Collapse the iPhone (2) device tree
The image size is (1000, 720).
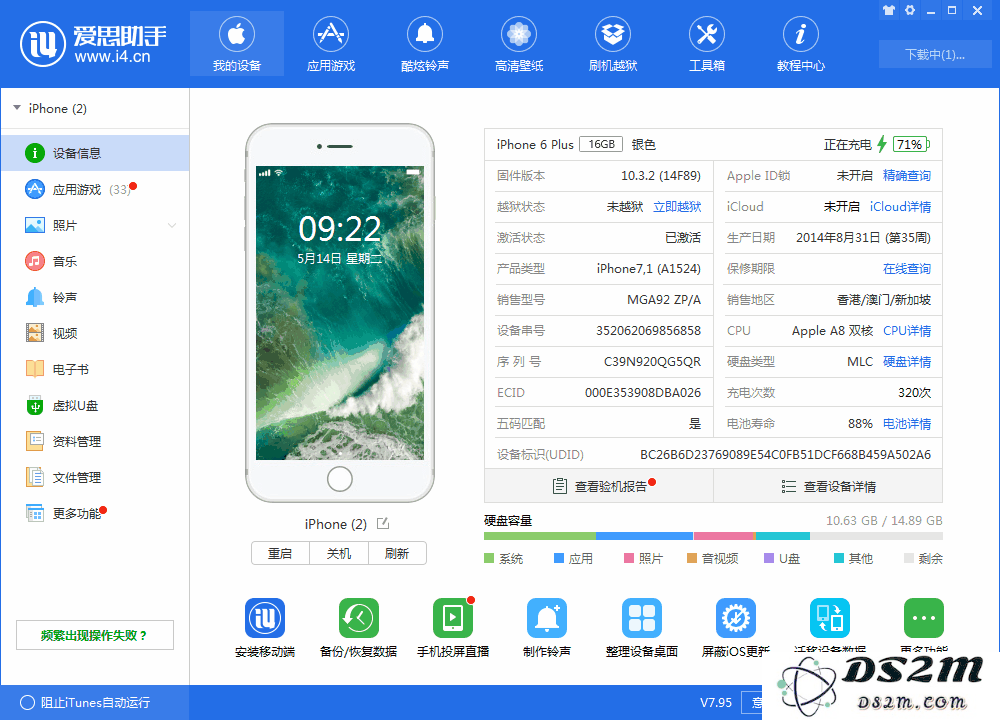(17, 108)
